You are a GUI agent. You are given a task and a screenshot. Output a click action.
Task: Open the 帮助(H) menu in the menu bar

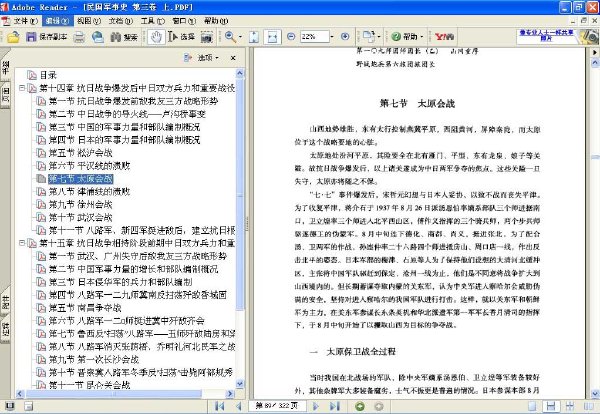(x=215, y=21)
